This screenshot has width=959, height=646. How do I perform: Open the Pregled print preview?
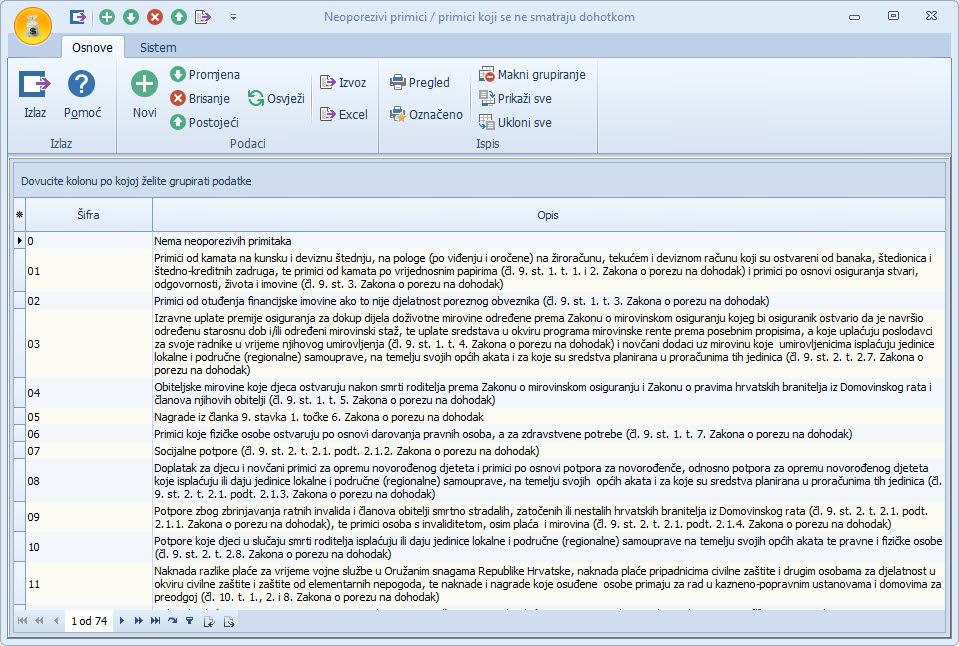(x=420, y=82)
